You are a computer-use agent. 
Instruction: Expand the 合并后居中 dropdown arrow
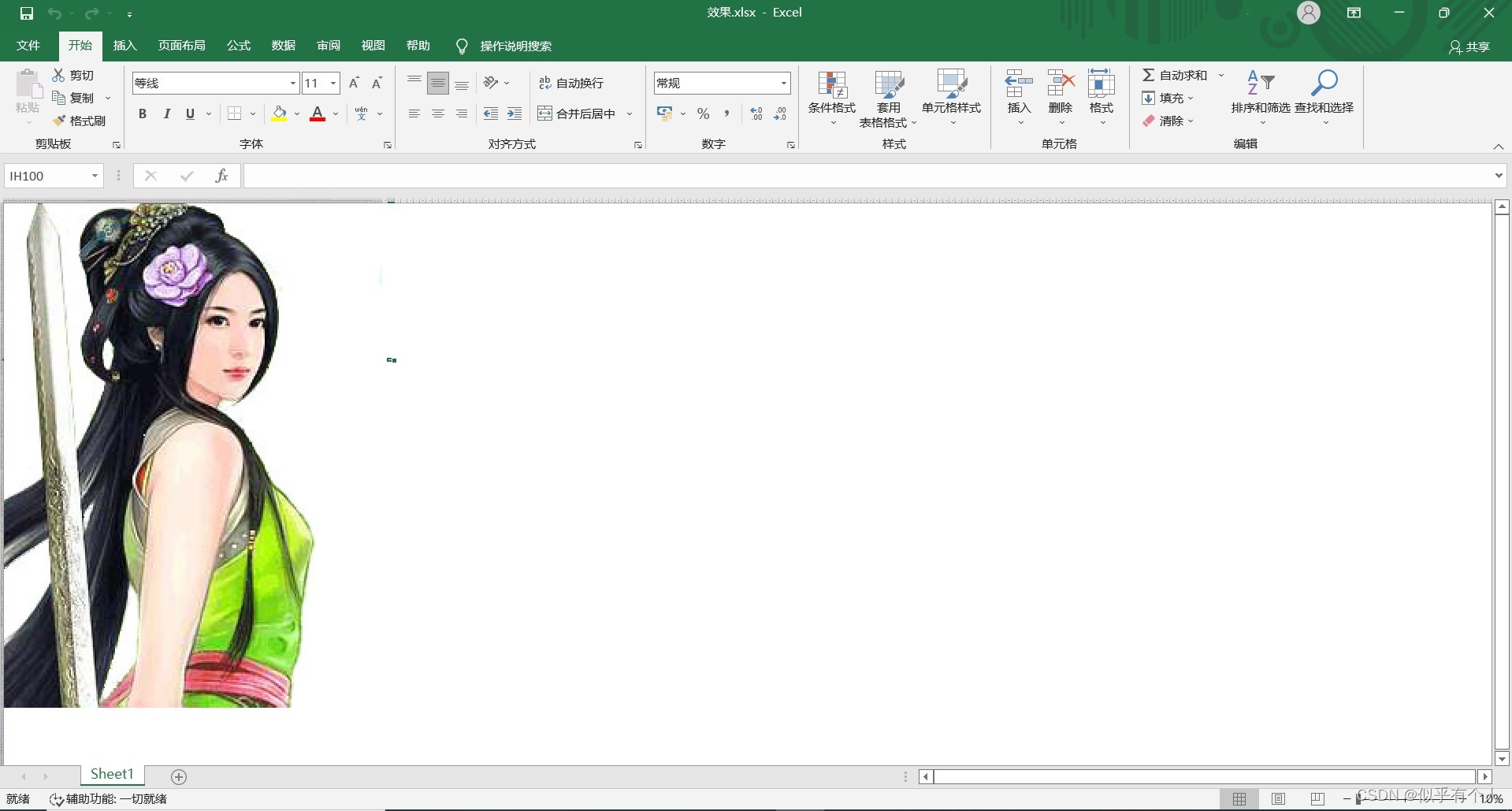630,113
